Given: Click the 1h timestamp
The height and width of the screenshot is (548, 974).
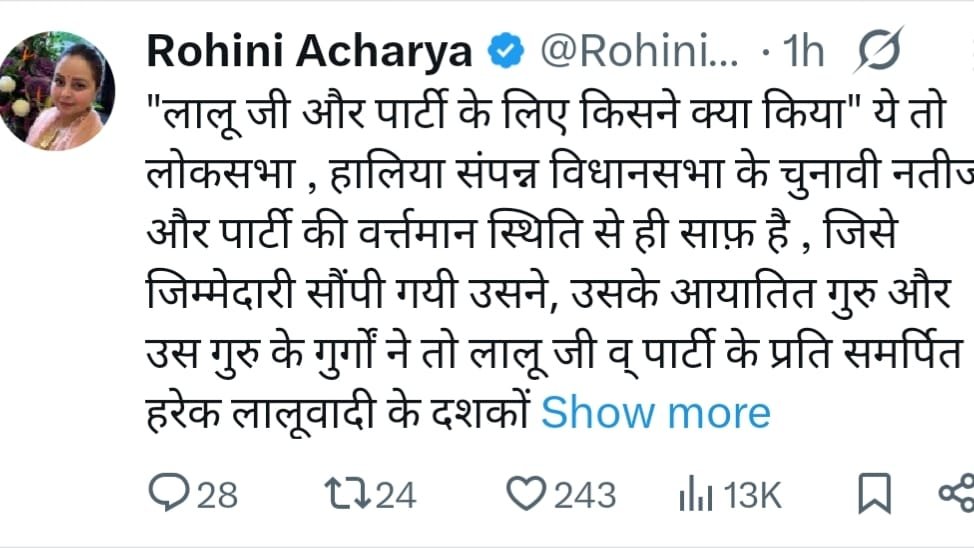Looking at the screenshot, I should coord(803,52).
